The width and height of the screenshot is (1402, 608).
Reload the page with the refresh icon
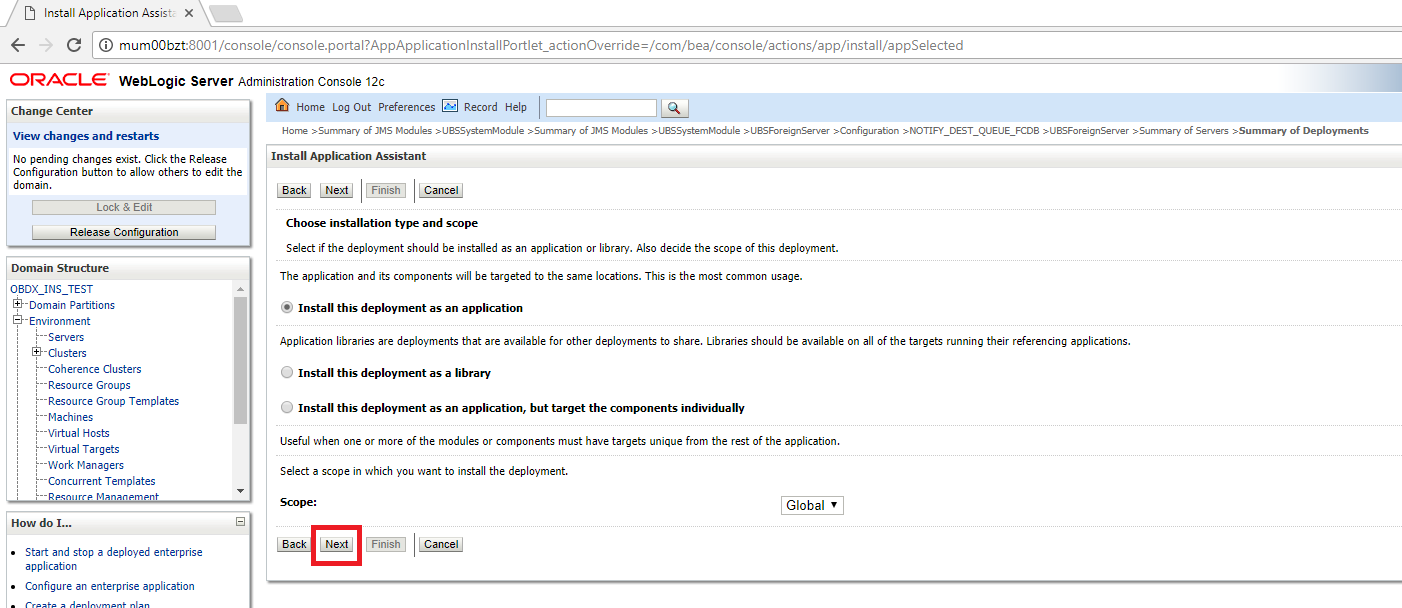pyautogui.click(x=74, y=45)
